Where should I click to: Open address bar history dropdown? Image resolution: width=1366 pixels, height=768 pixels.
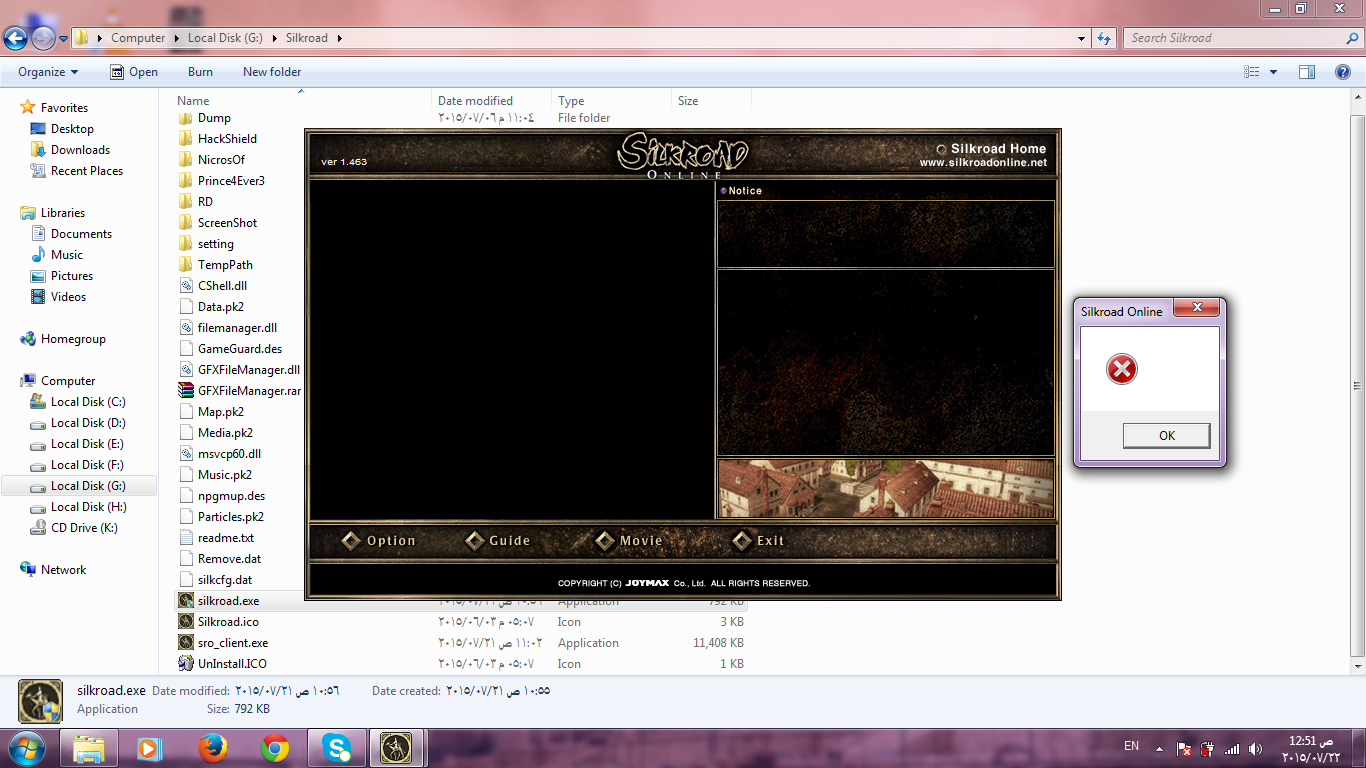pos(1082,38)
